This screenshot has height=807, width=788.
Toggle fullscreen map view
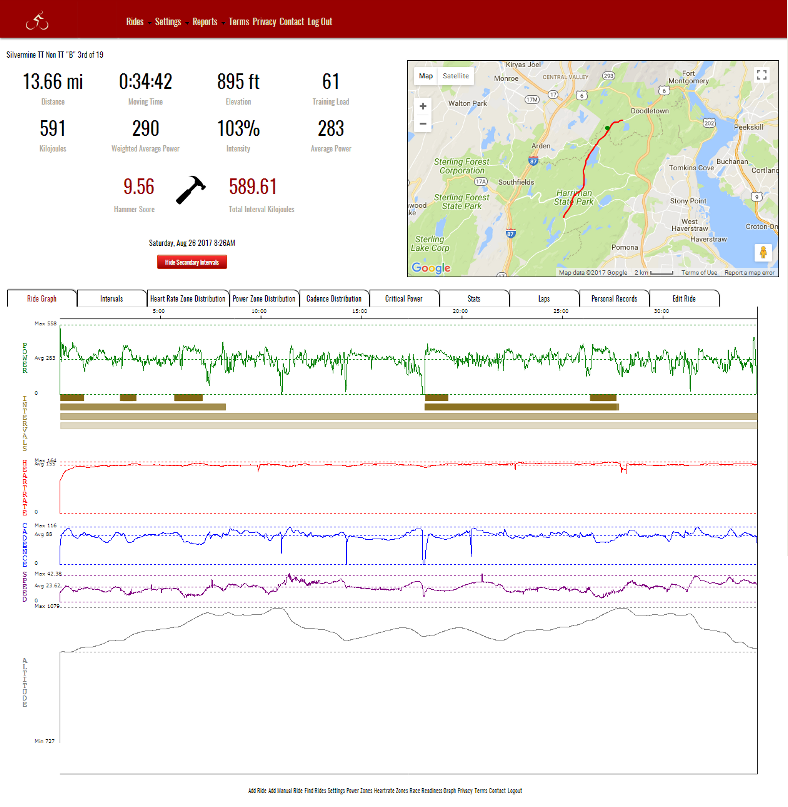click(x=761, y=75)
